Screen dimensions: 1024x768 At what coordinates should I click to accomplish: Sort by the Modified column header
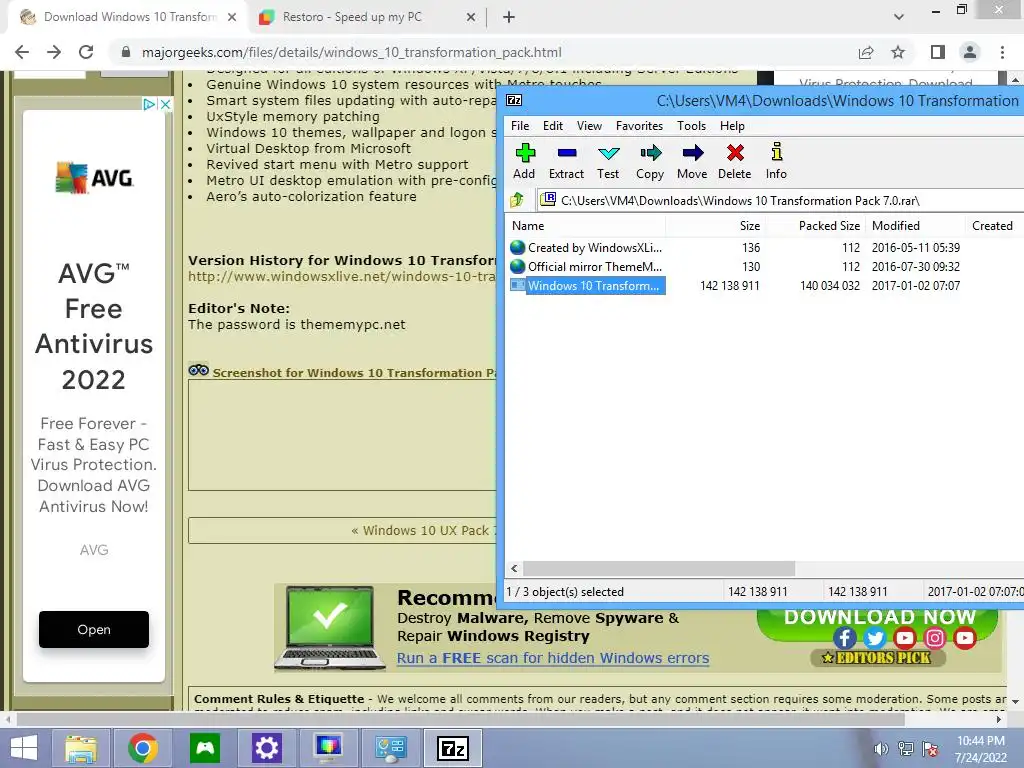(x=915, y=226)
